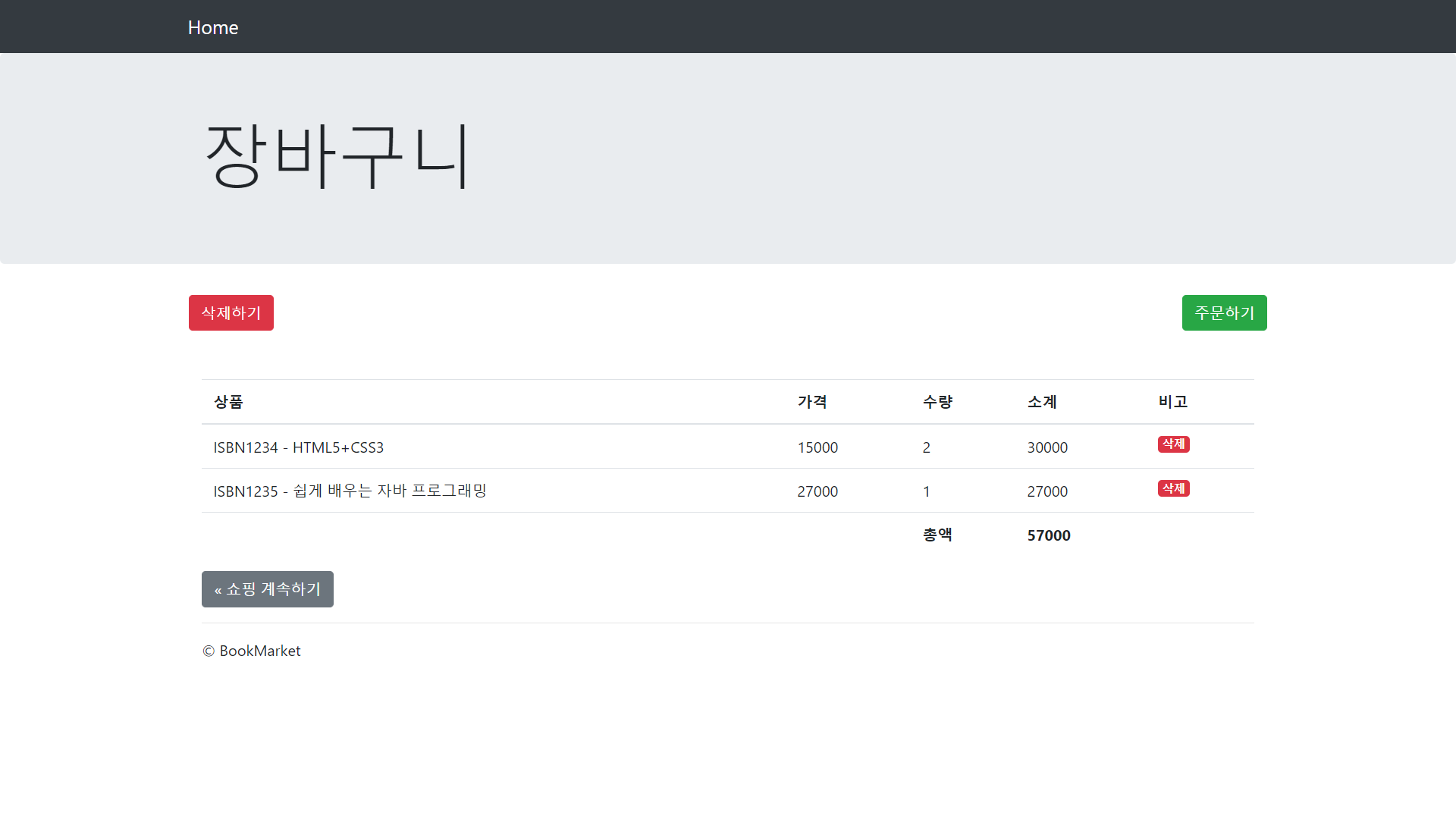Click the 30000 subtotal value
Screen dimensions: 1456x819
(1047, 447)
